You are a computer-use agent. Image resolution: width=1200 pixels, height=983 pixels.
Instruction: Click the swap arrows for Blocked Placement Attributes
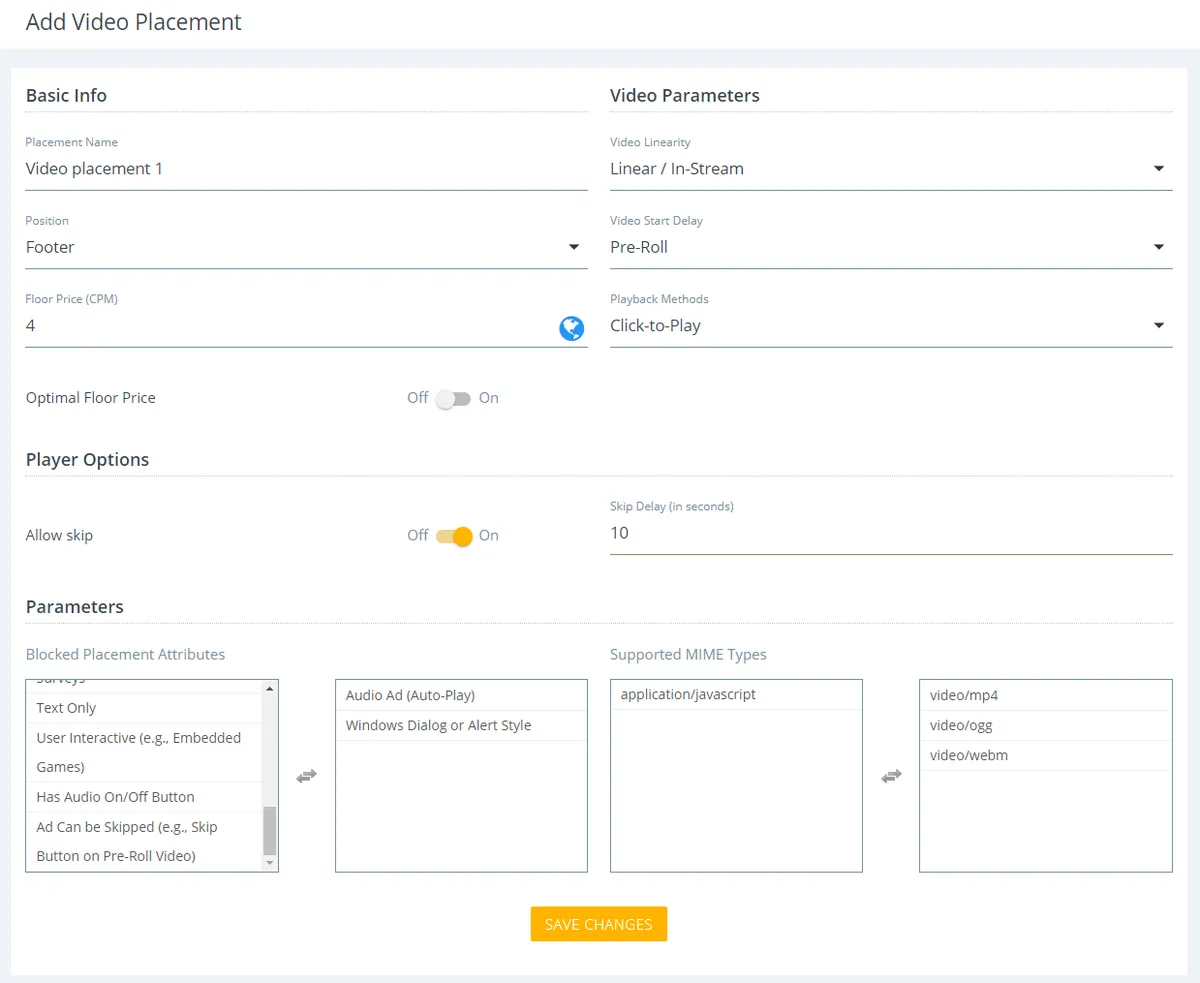[307, 776]
